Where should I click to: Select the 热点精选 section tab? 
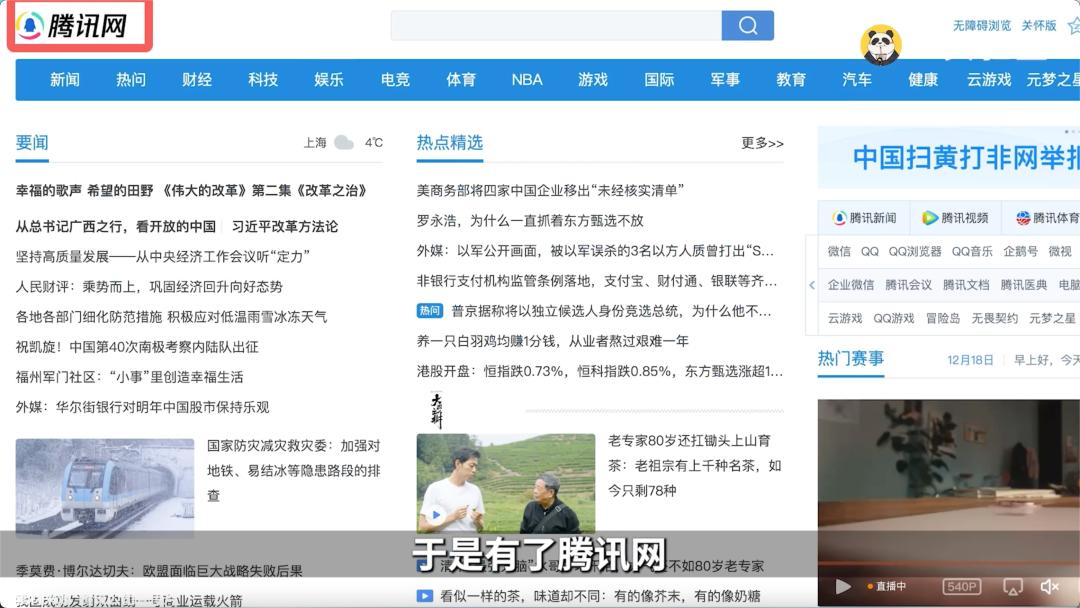[450, 143]
